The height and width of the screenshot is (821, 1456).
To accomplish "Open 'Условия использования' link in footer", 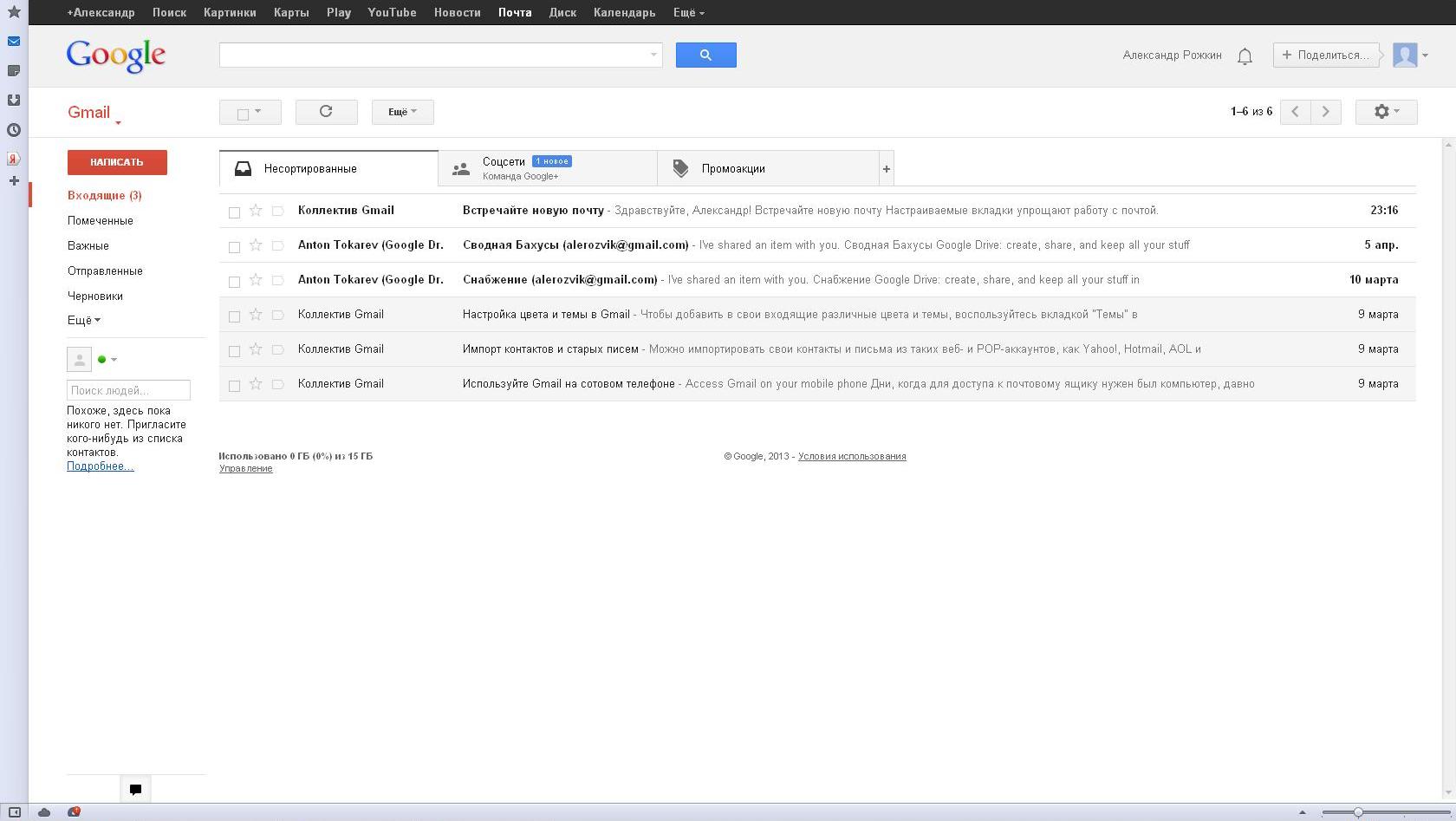I will tap(852, 456).
